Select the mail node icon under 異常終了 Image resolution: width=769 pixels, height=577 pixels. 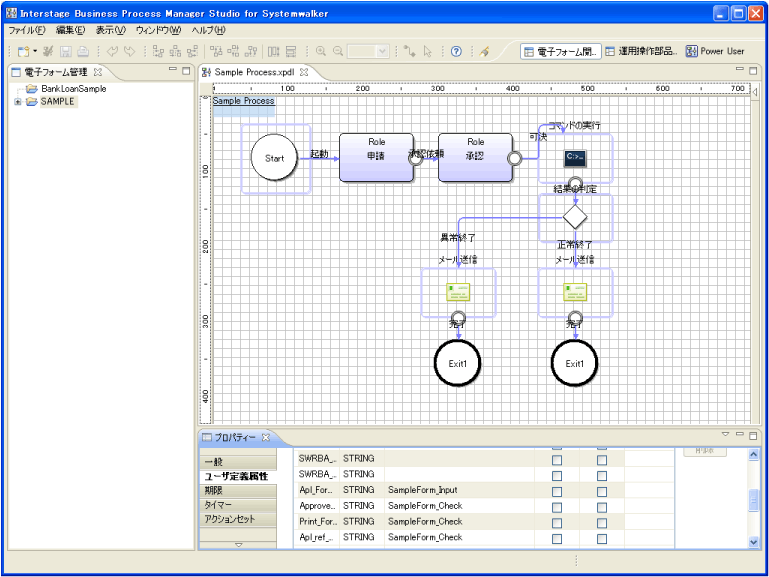point(458,292)
